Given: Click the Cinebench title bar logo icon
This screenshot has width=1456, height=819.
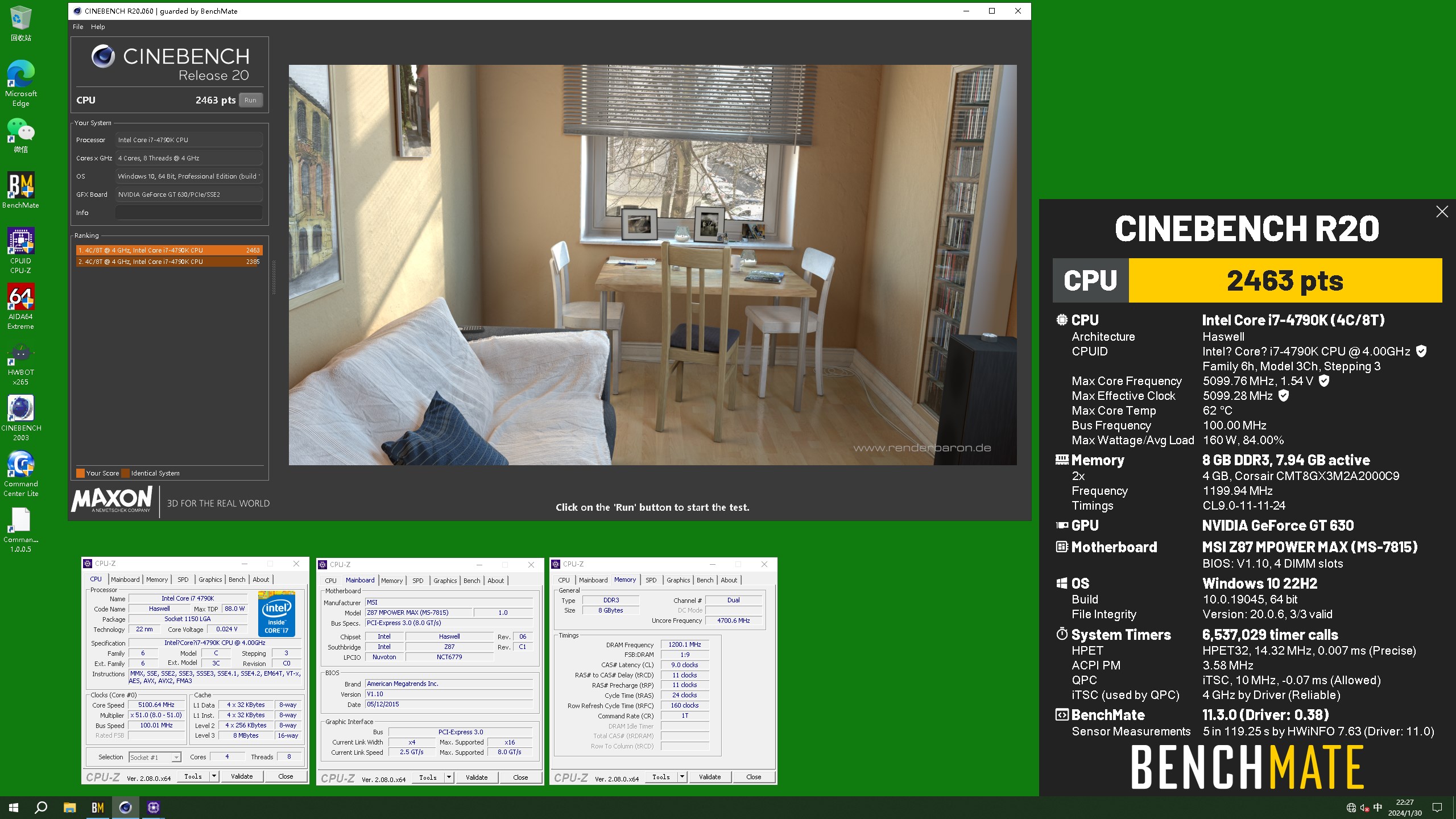Looking at the screenshot, I should pos(77,11).
